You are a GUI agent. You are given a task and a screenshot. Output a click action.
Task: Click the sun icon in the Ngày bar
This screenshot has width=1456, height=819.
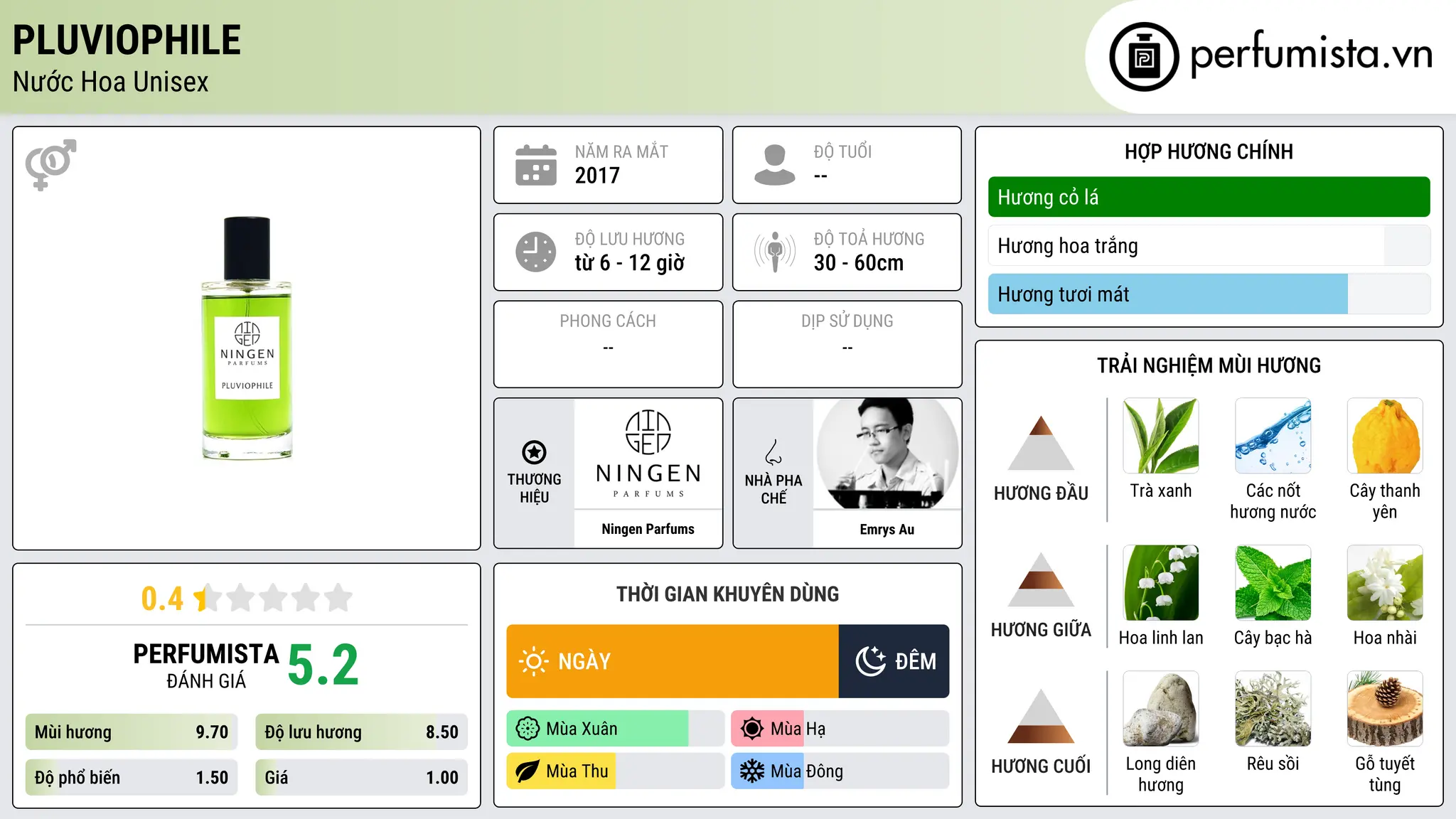point(533,661)
